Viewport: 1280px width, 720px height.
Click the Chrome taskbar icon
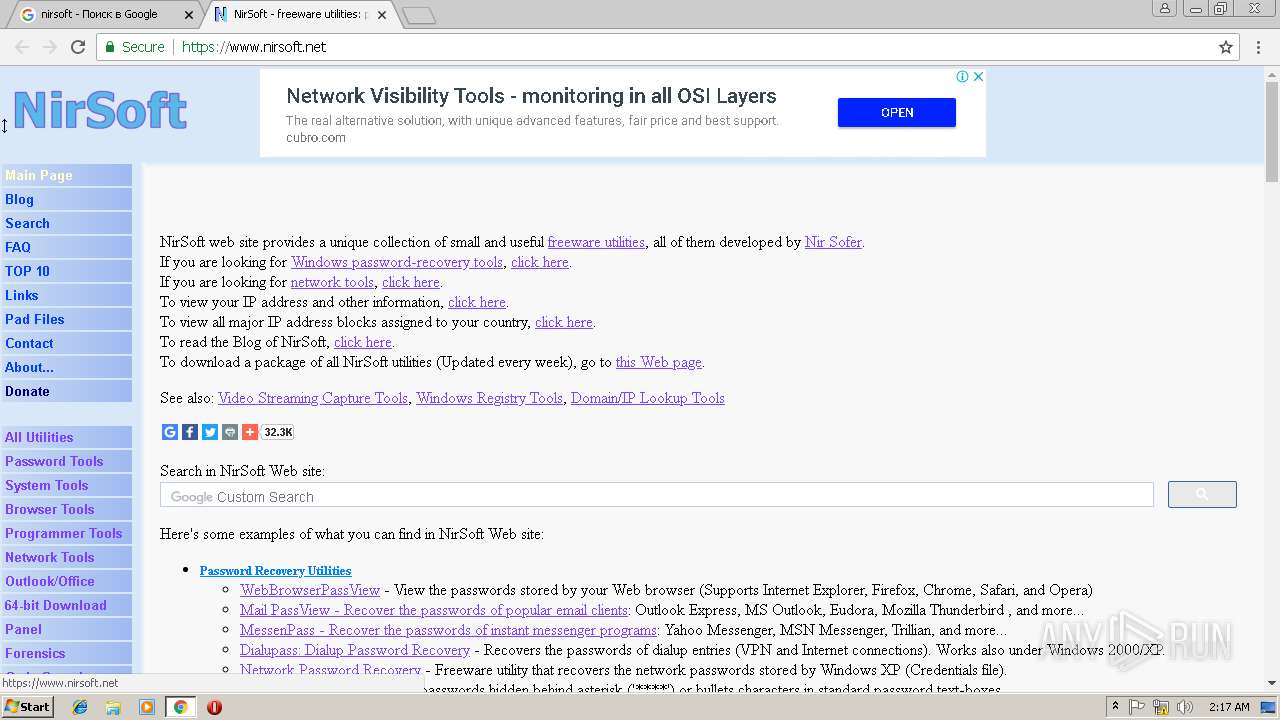tap(180, 707)
